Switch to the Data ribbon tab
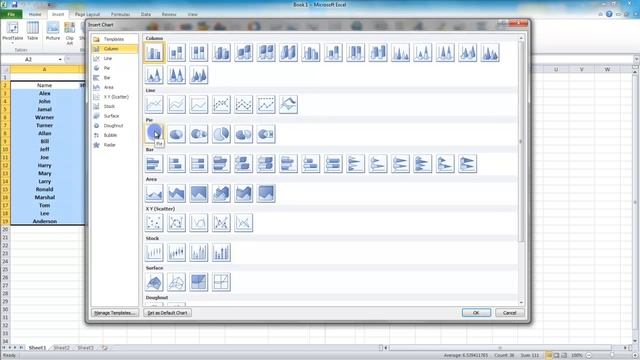This screenshot has height=360, width=640. point(146,14)
